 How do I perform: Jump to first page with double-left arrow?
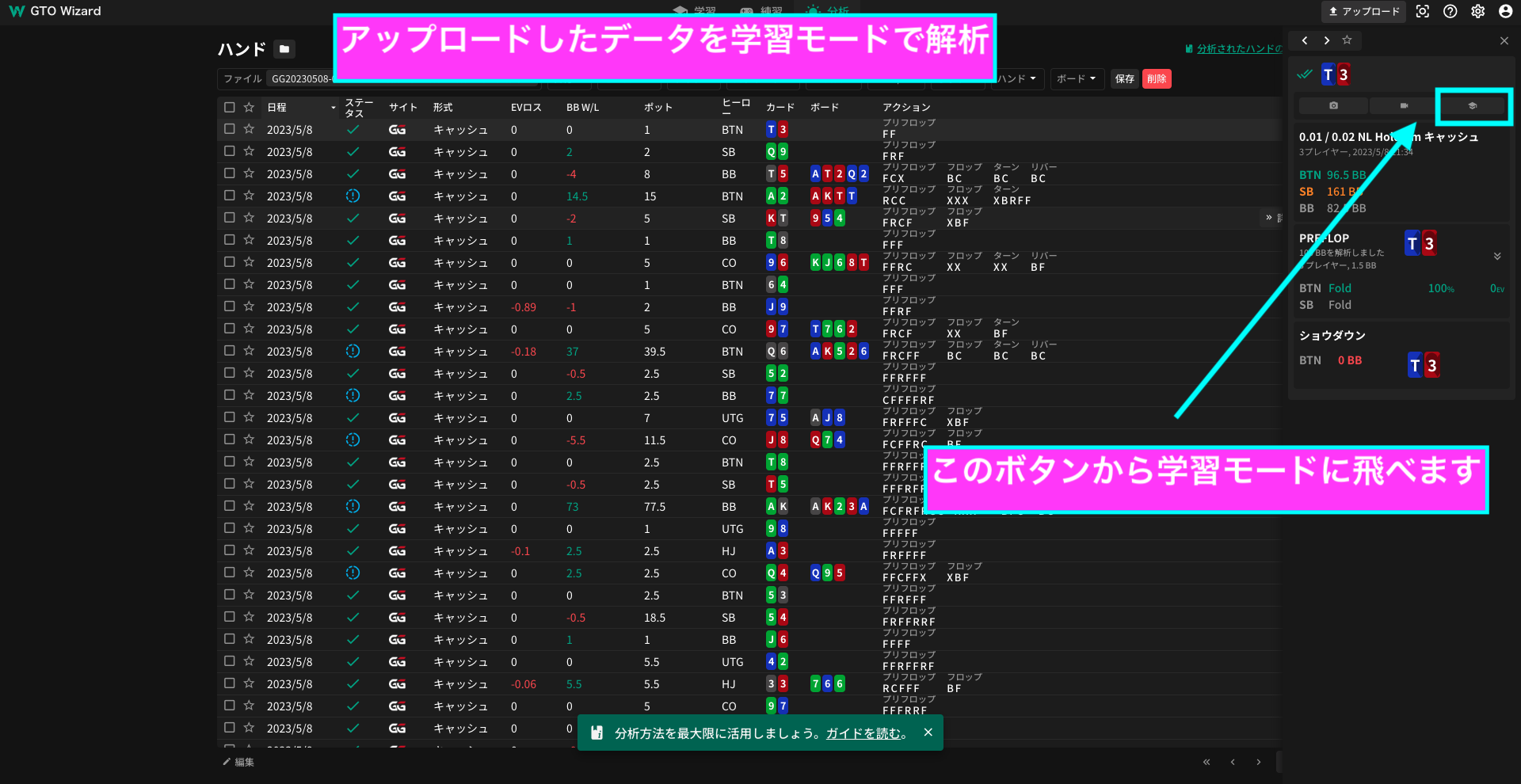click(x=1207, y=762)
